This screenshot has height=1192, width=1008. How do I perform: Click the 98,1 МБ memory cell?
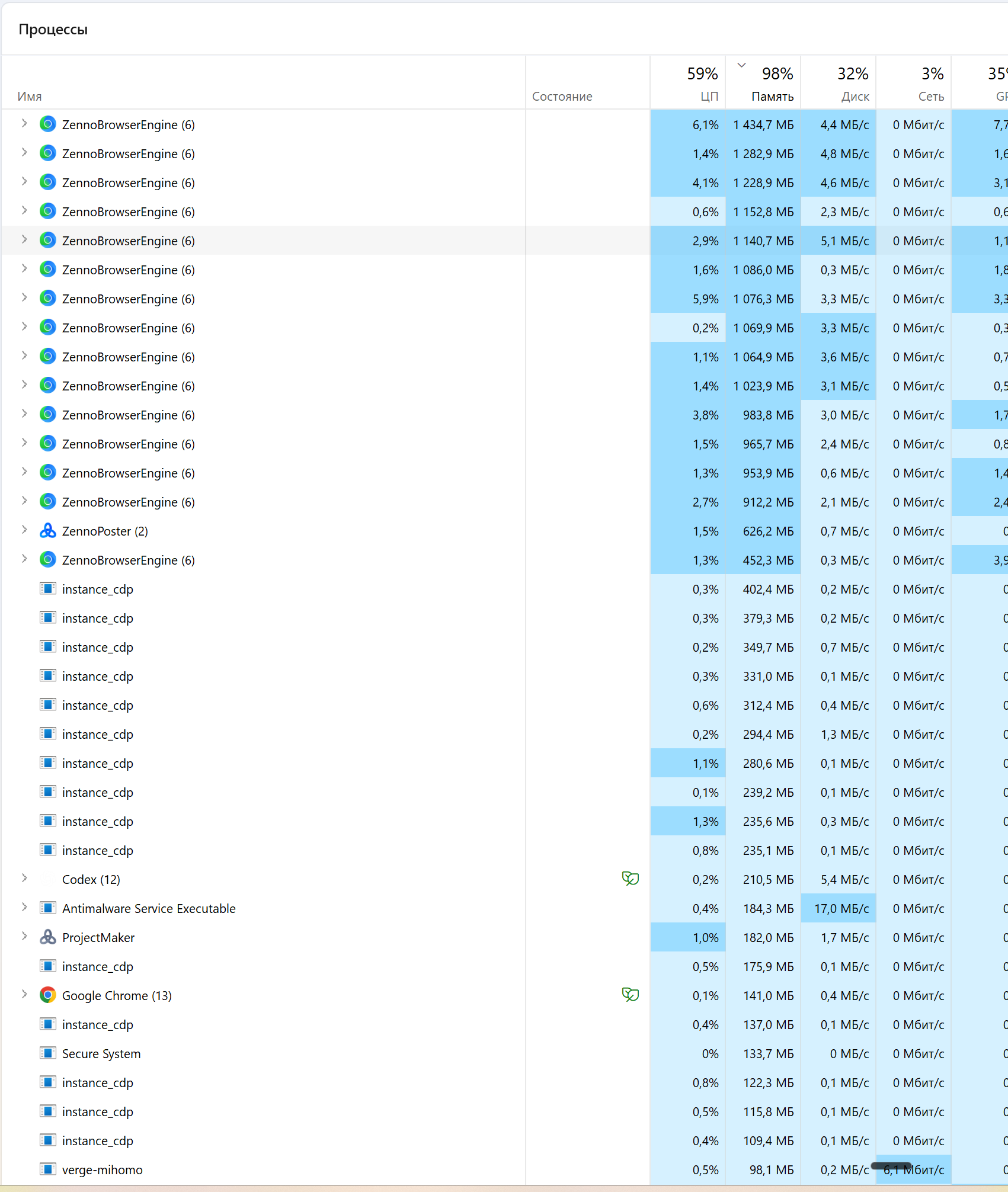point(763,1170)
